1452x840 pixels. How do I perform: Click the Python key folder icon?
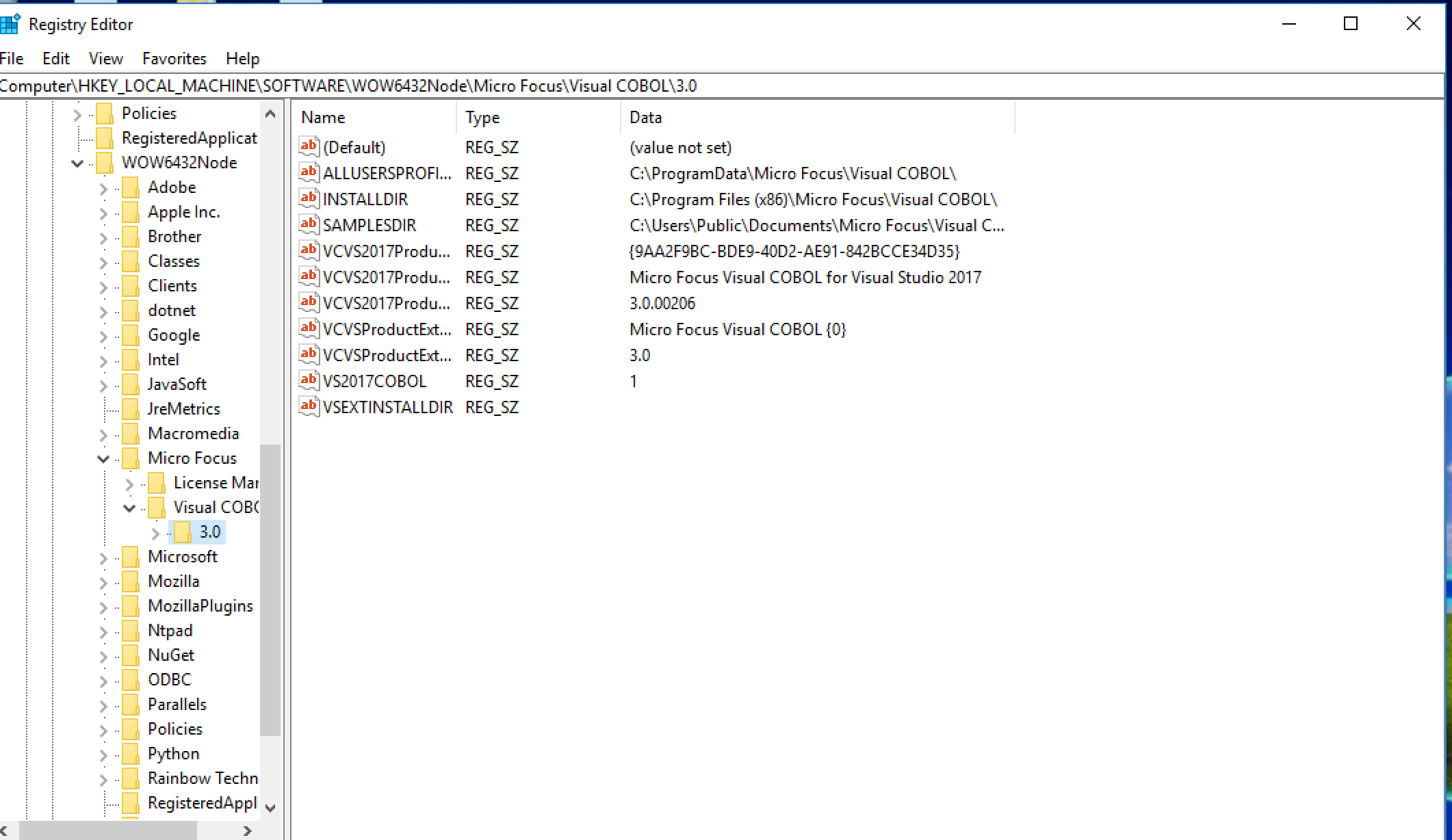(130, 754)
